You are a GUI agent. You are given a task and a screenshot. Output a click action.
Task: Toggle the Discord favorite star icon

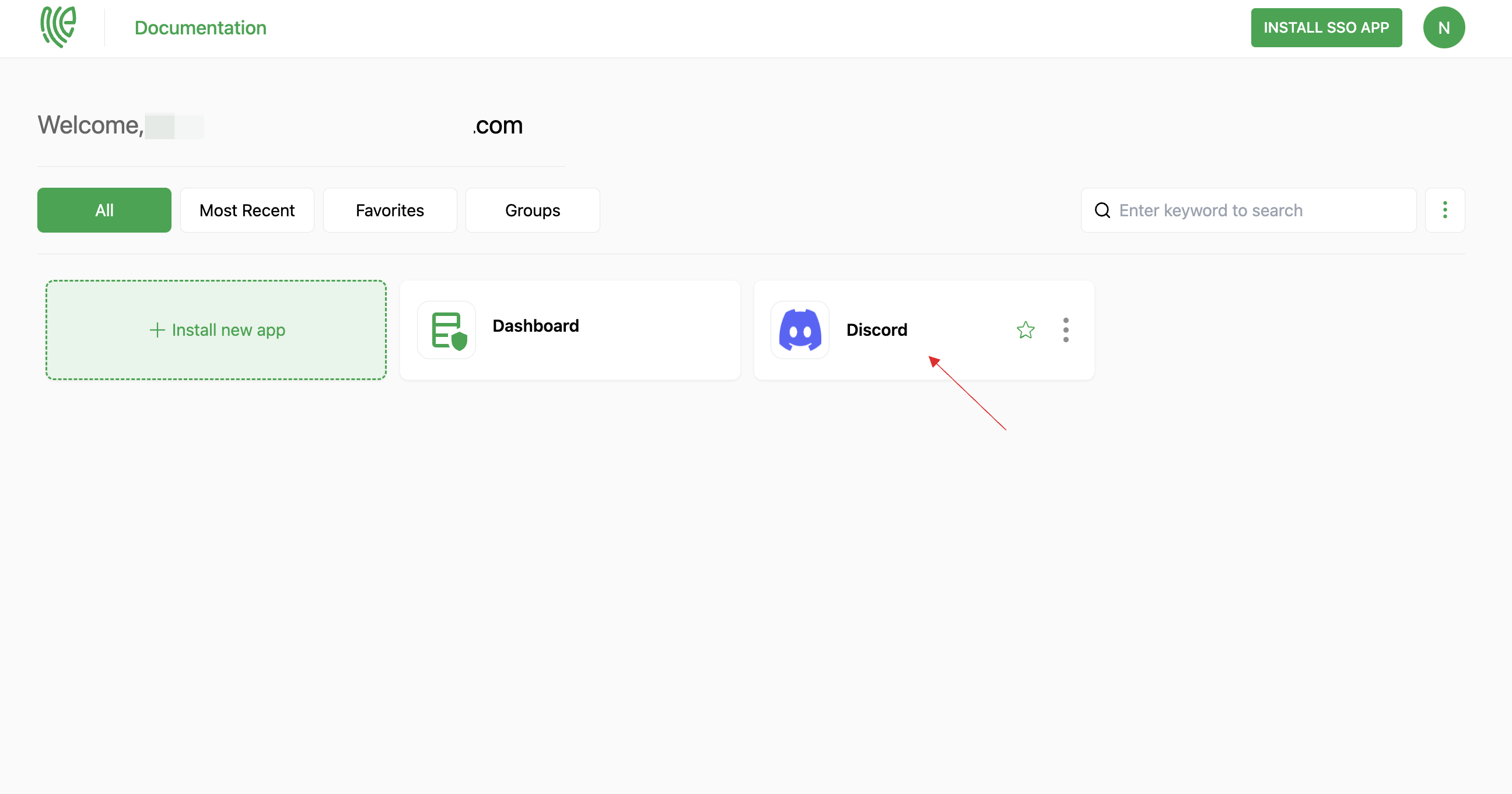click(1024, 329)
